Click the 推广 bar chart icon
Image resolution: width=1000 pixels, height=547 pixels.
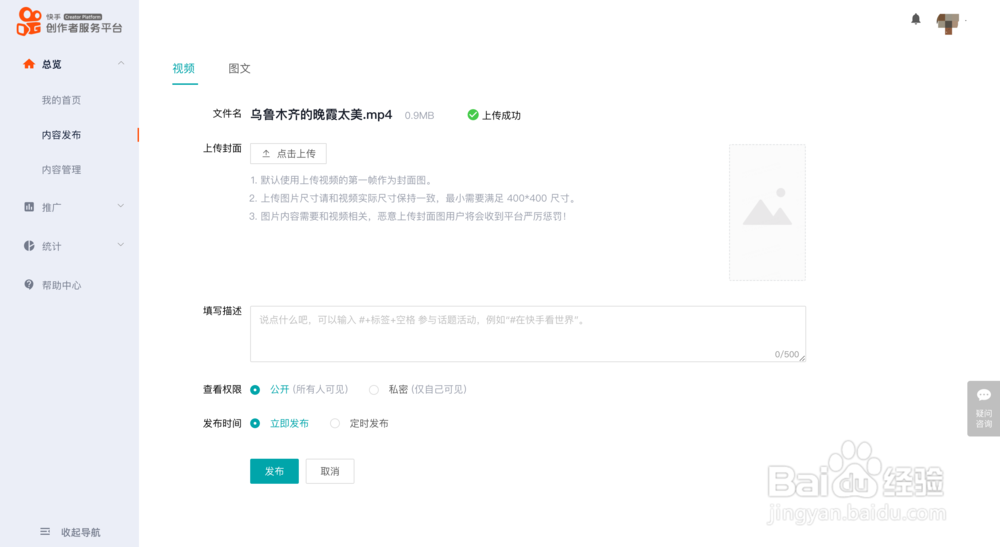(29, 207)
